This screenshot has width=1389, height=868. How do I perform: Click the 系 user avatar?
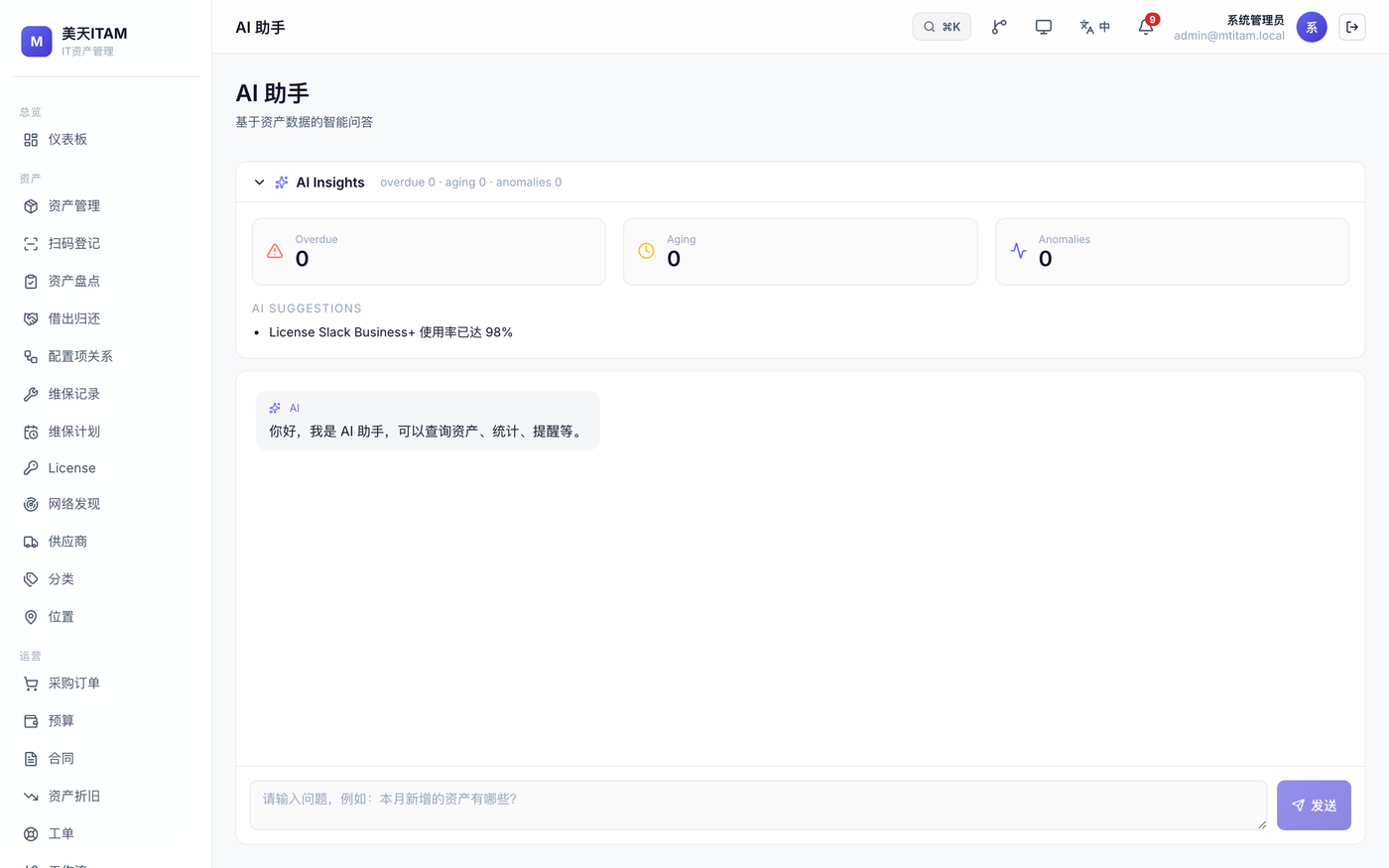pos(1312,27)
